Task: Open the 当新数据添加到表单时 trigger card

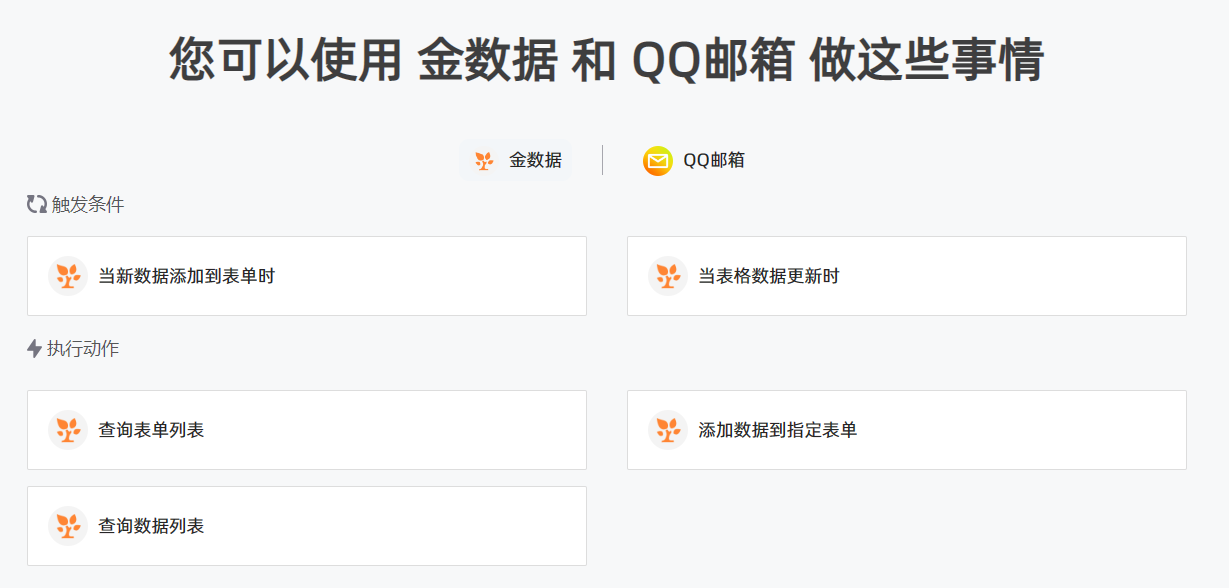Action: point(307,276)
